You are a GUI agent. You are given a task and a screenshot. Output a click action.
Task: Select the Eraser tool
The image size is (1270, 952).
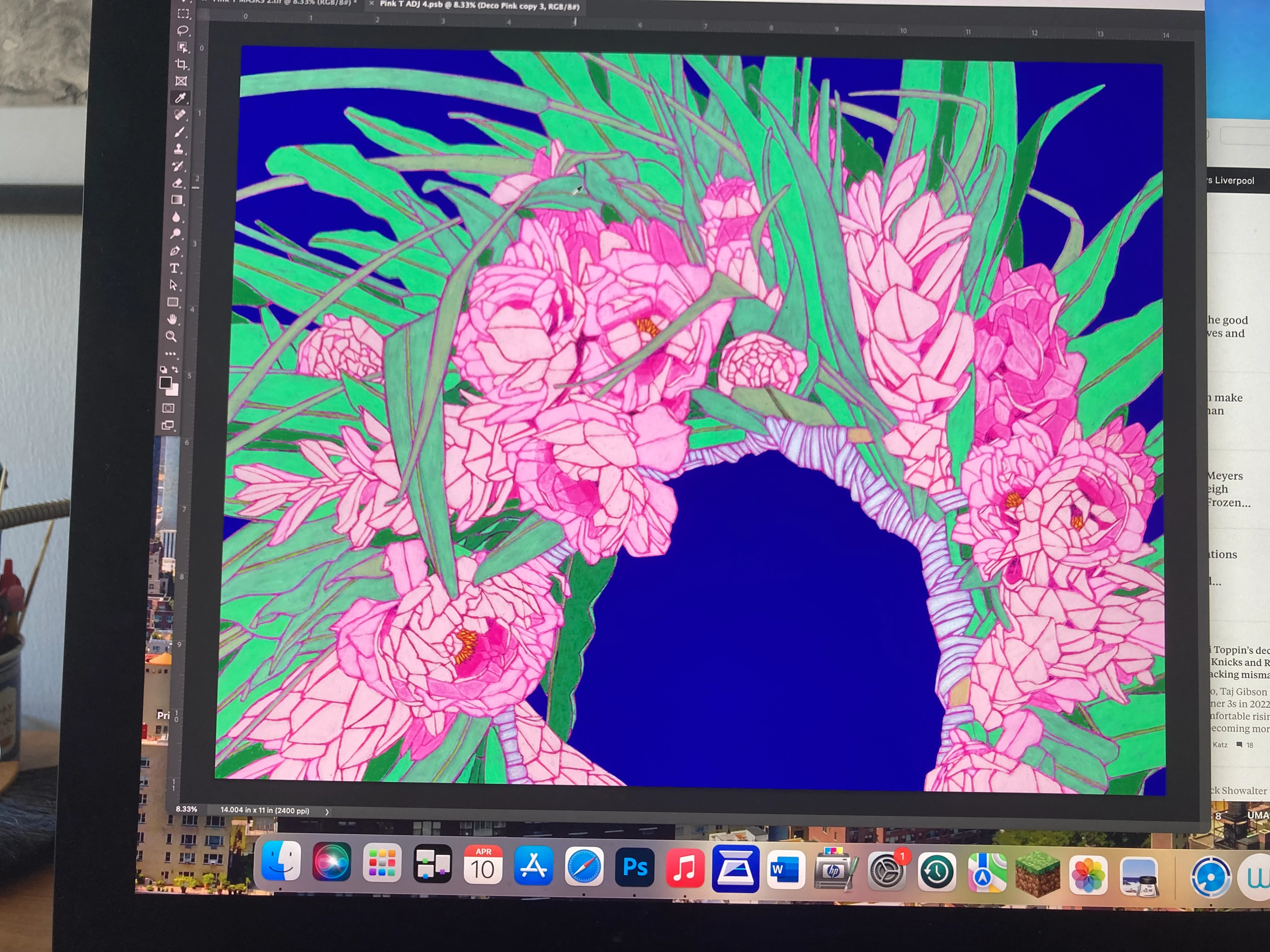tap(177, 183)
